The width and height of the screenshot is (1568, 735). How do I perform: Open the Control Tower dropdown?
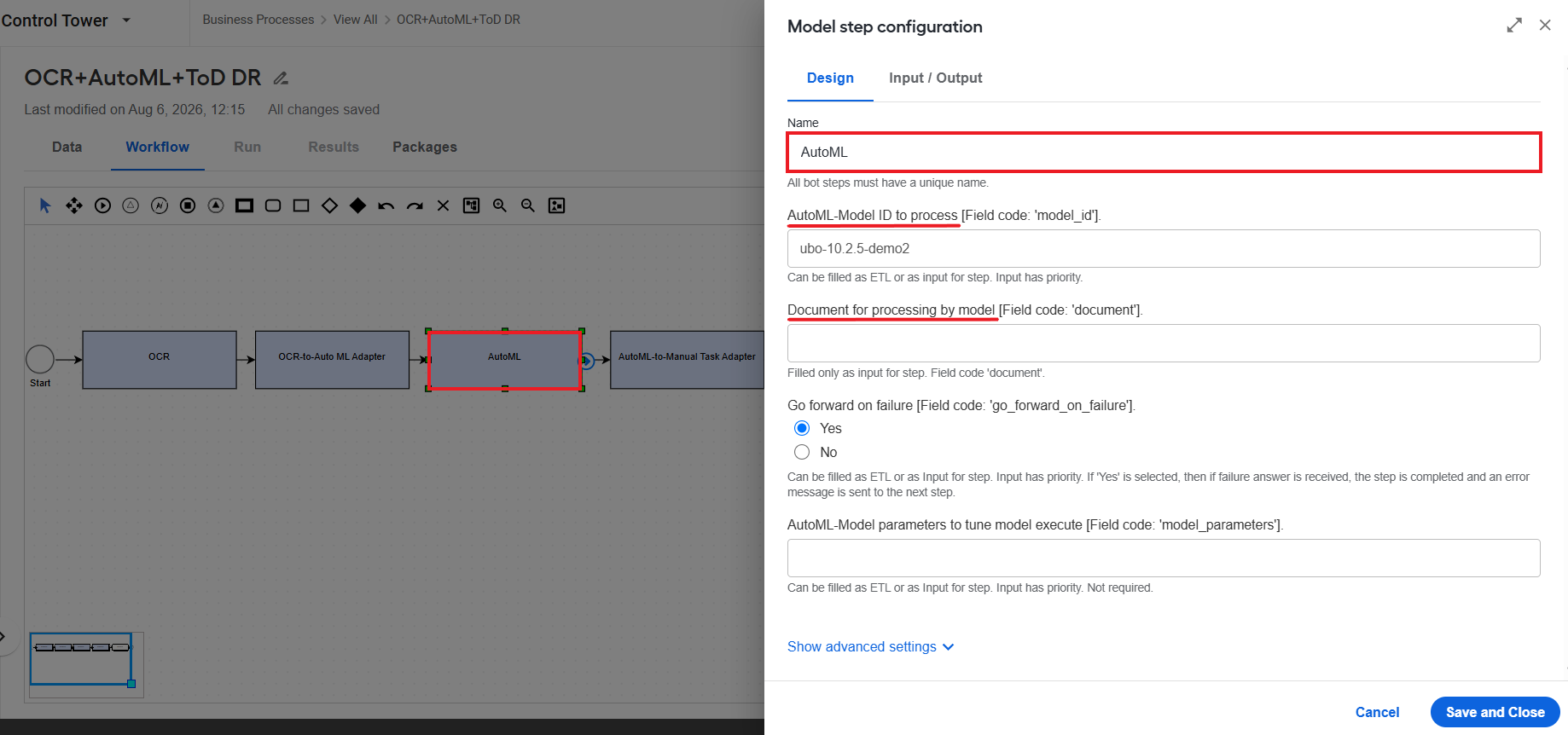click(x=126, y=20)
